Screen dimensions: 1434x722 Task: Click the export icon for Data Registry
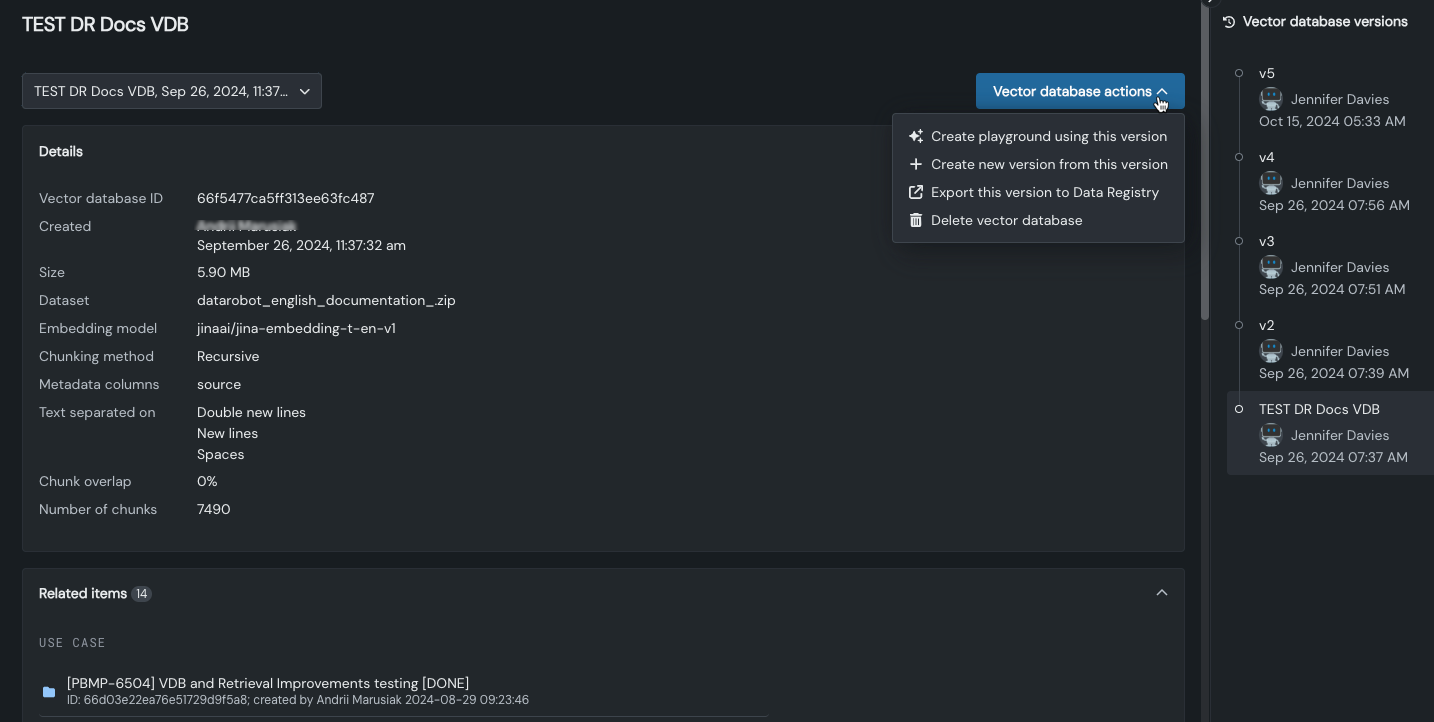tap(915, 192)
